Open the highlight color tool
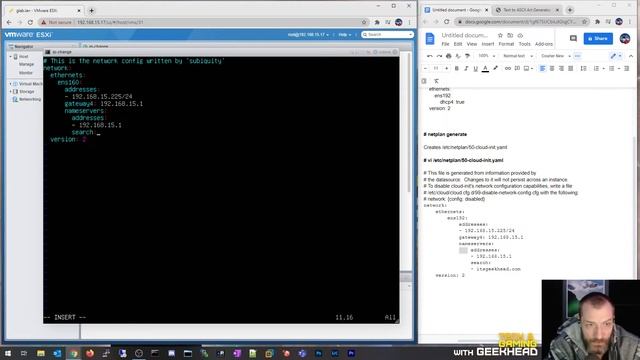The width and height of the screenshot is (640, 360). coord(495,69)
